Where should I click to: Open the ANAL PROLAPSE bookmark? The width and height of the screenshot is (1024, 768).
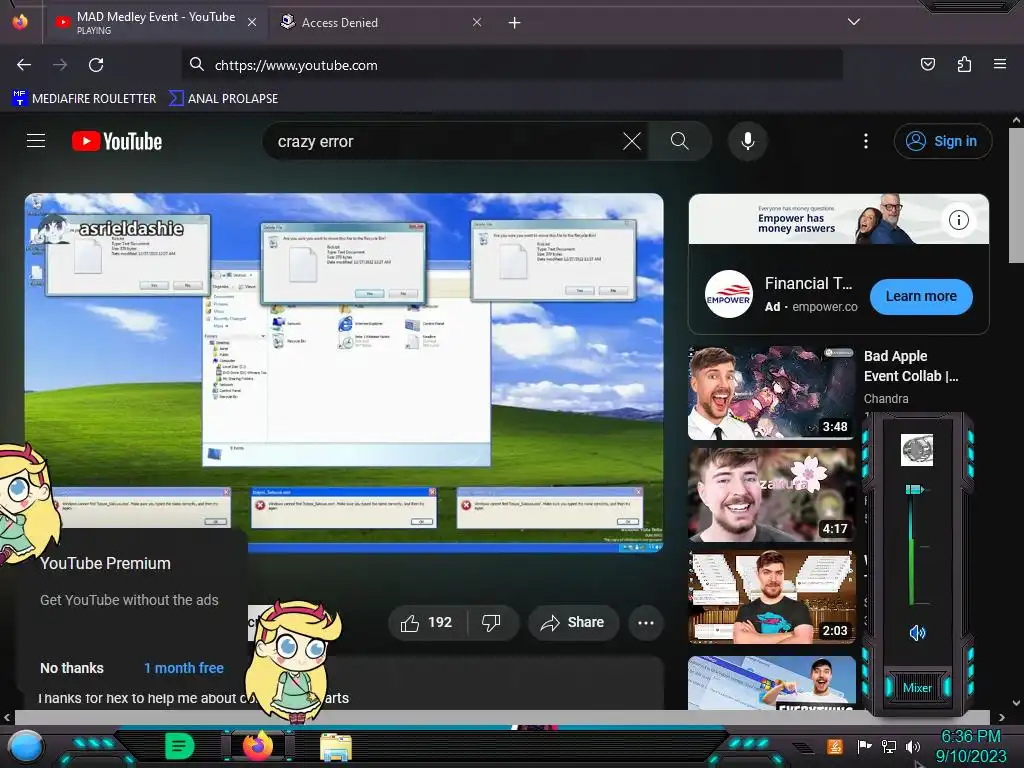pos(223,99)
